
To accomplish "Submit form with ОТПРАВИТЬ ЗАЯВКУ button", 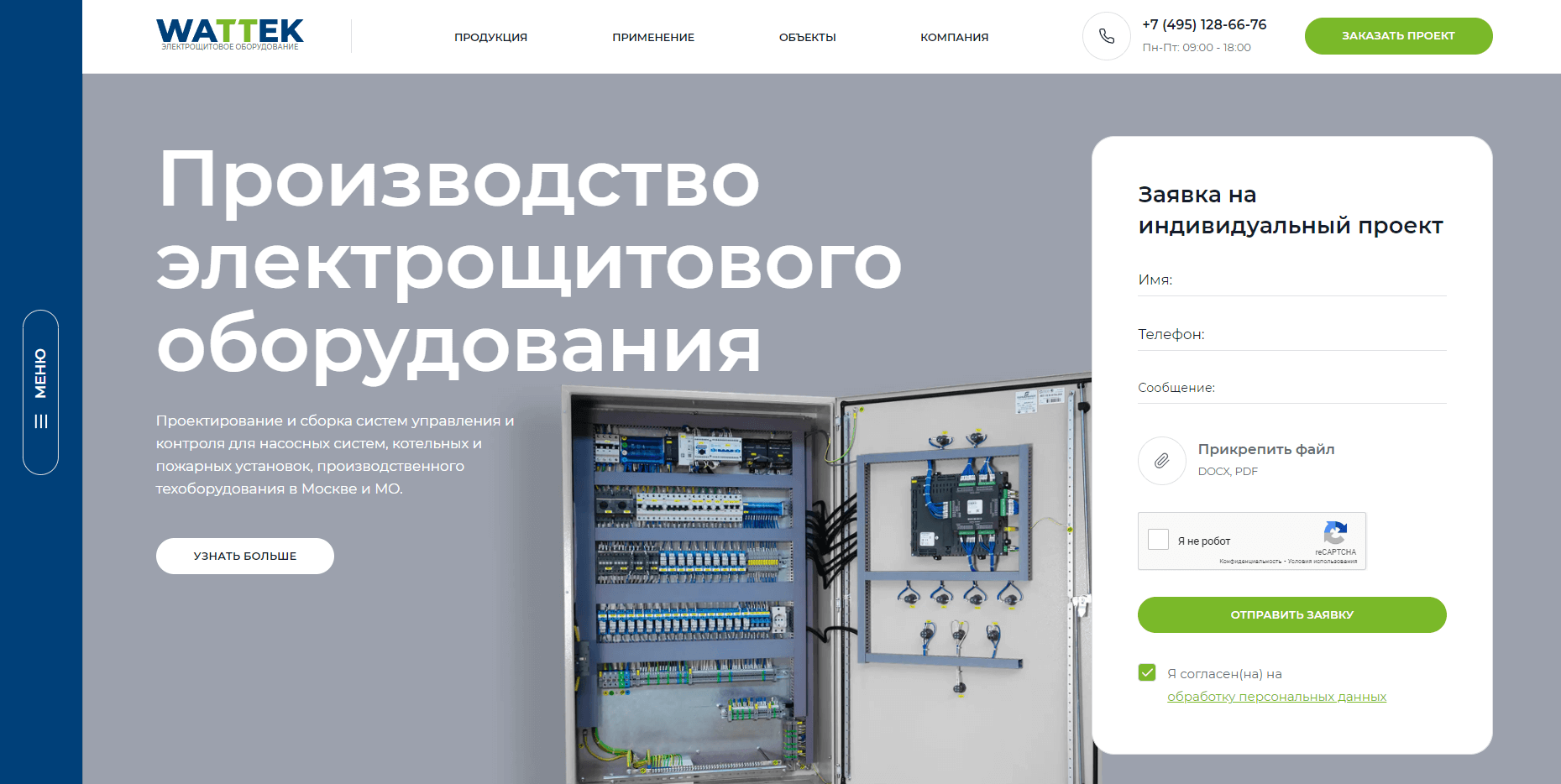I will pos(1291,614).
